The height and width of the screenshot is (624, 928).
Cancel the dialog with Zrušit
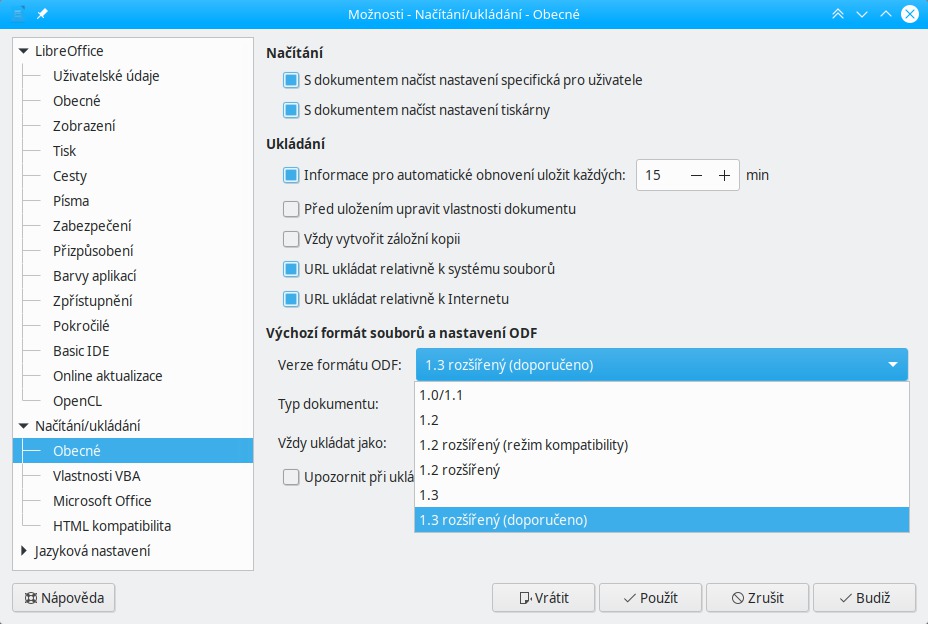(x=758, y=598)
